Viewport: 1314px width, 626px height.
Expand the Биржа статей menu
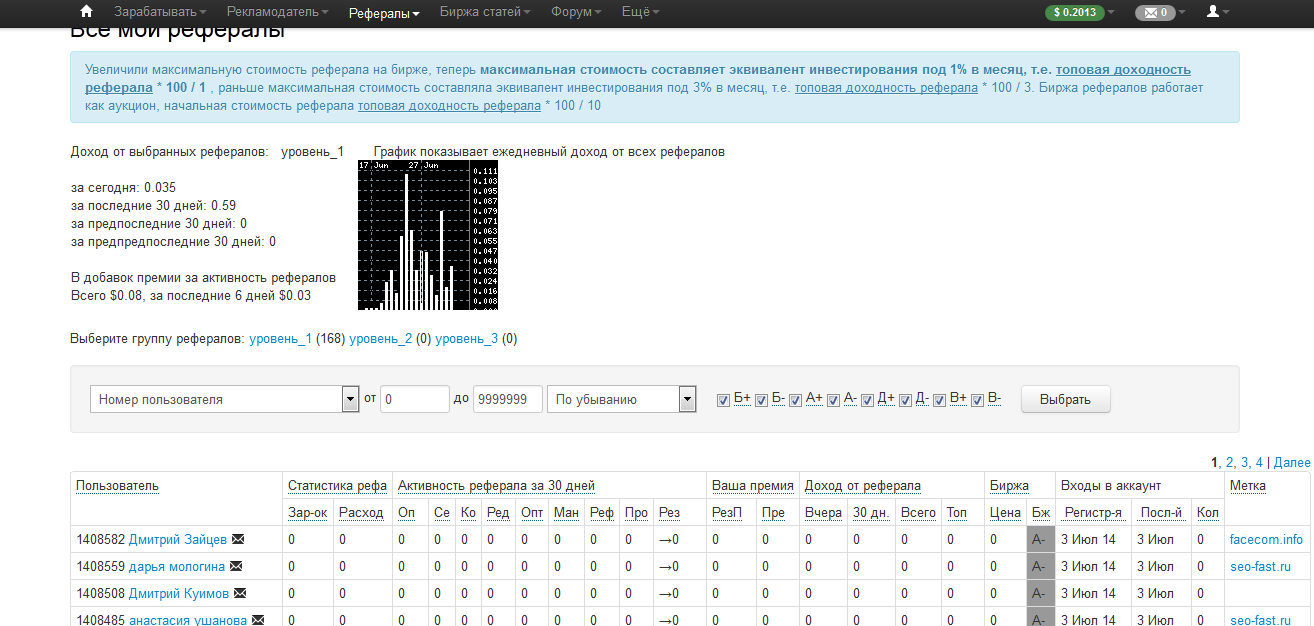coord(485,12)
